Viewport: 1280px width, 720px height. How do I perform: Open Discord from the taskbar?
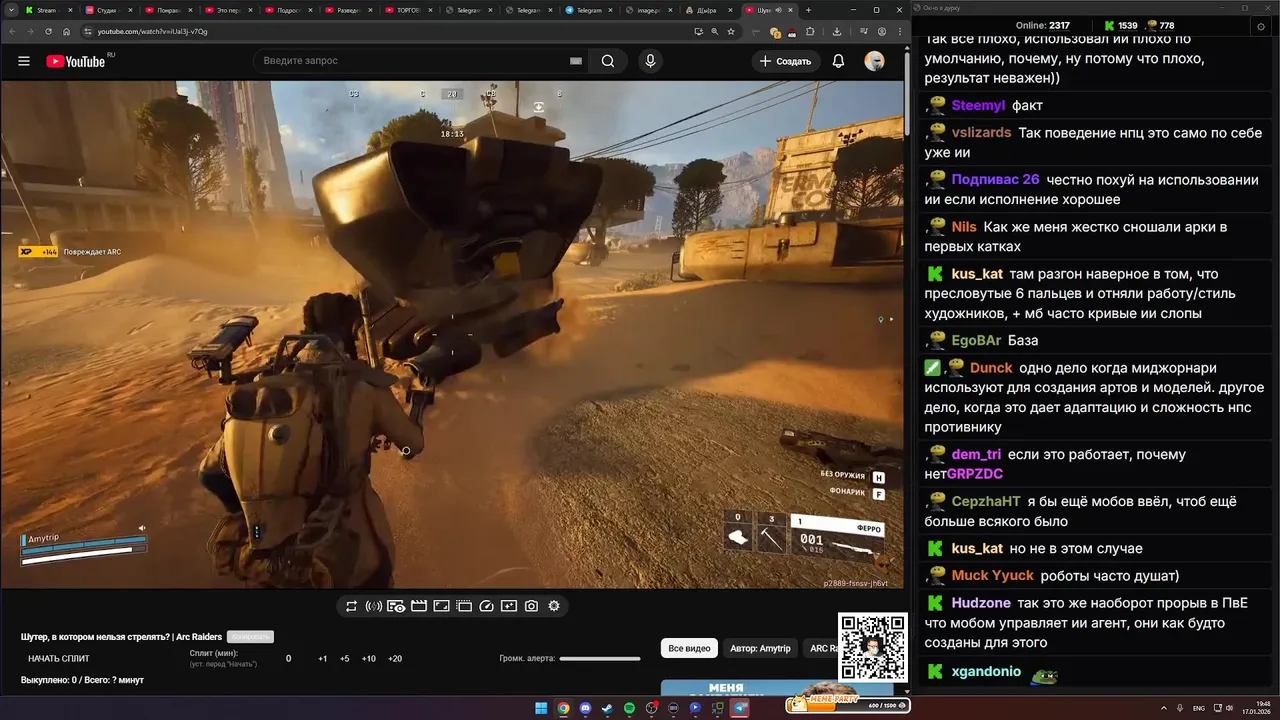click(585, 708)
